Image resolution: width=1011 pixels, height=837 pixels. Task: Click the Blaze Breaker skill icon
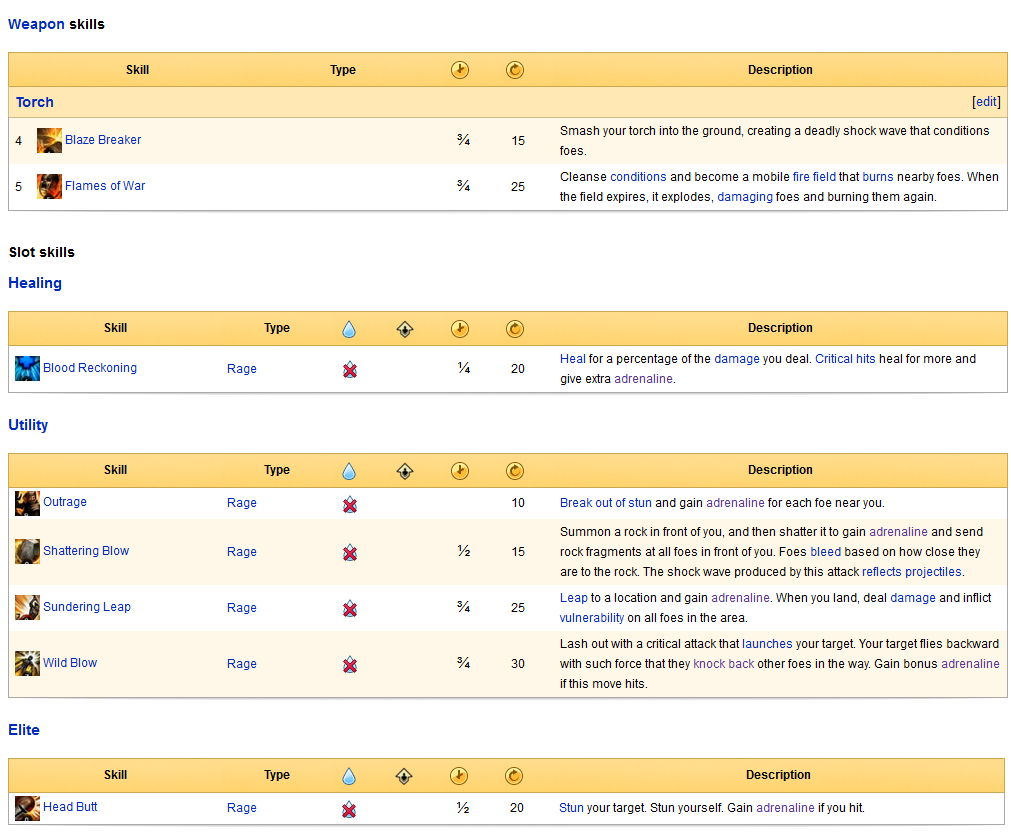(49, 141)
